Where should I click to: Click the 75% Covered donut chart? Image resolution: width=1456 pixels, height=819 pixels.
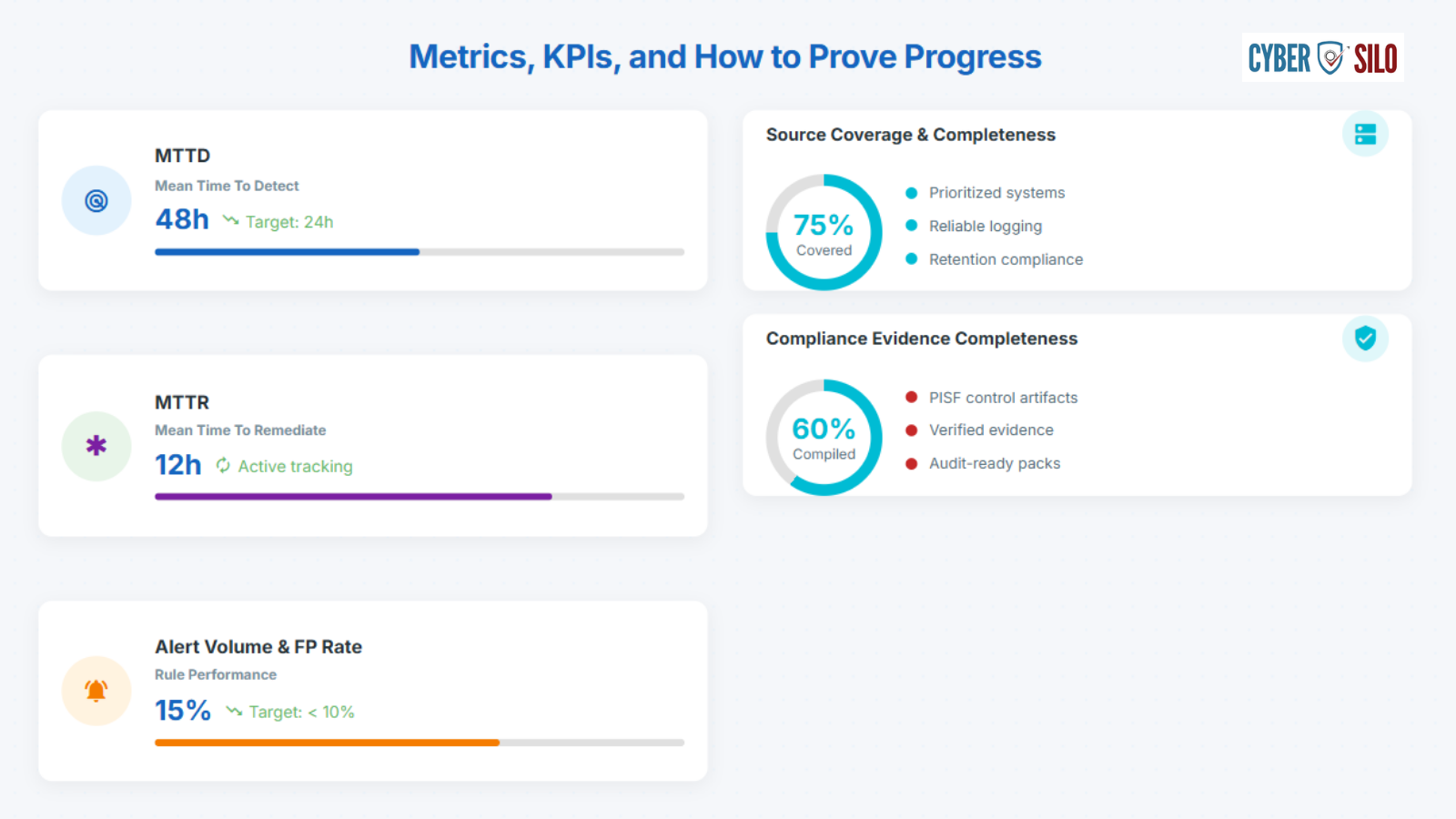[x=824, y=233]
